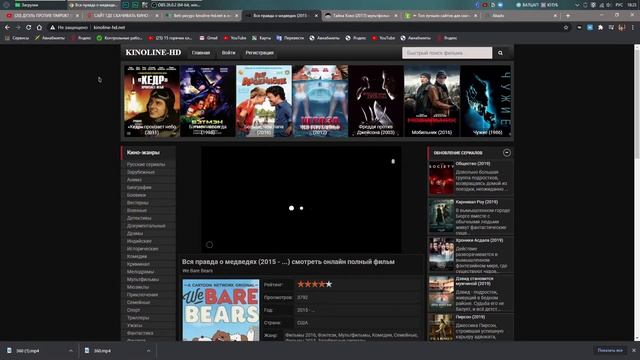This screenshot has width=640, height=360.
Task: Select the Боевики genre
Action: pyautogui.click(x=136, y=195)
